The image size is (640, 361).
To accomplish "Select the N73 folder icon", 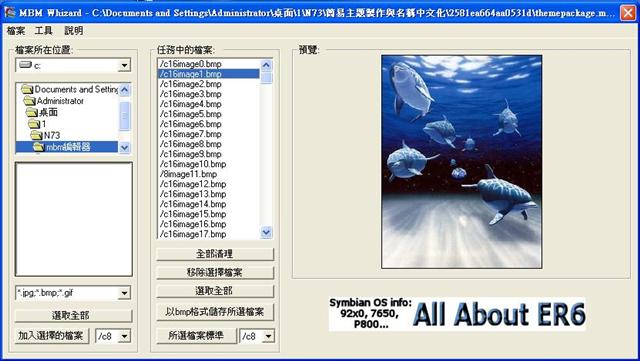I will (36, 135).
